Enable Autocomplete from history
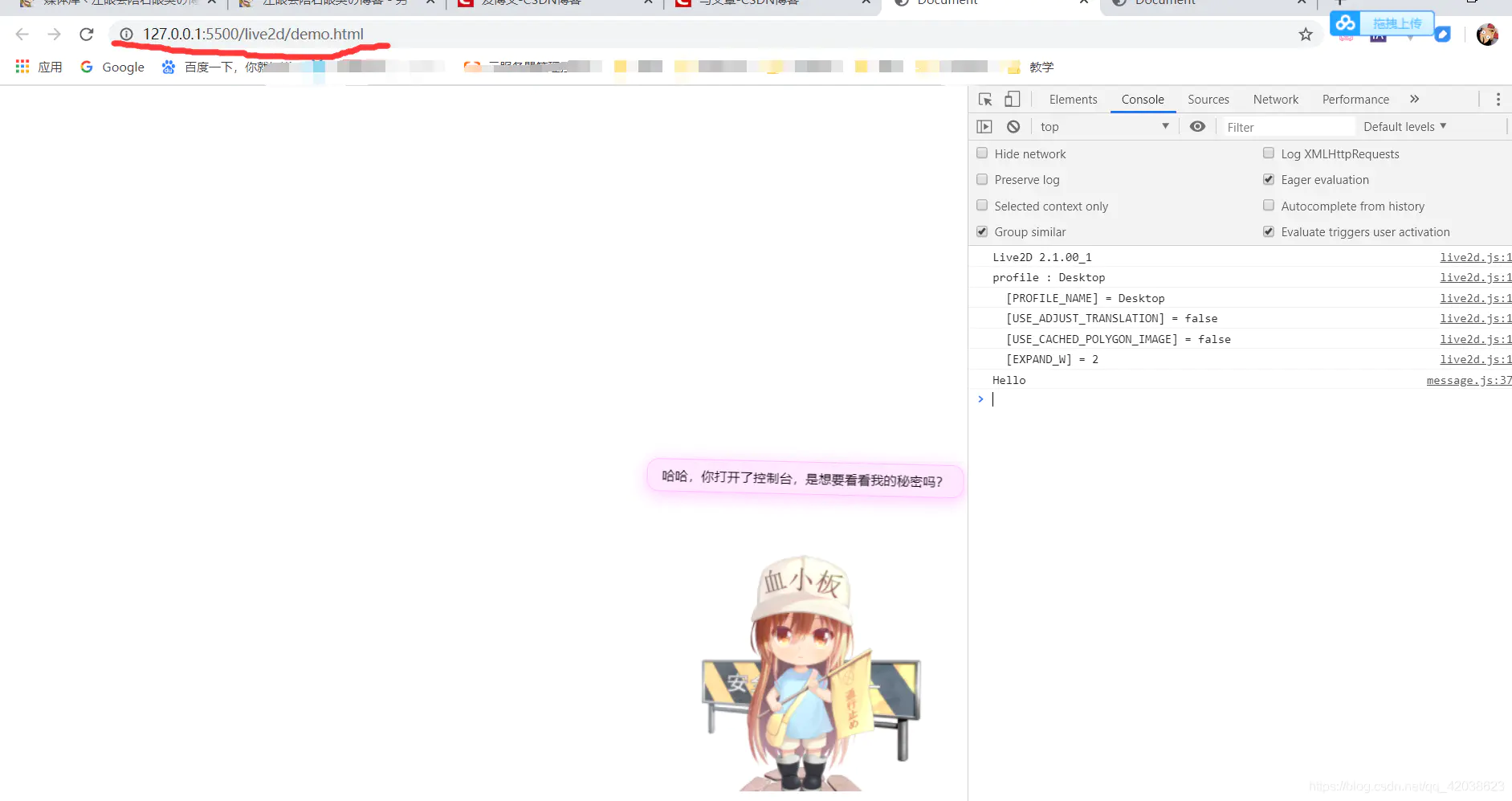Image resolution: width=1512 pixels, height=801 pixels. [1269, 206]
